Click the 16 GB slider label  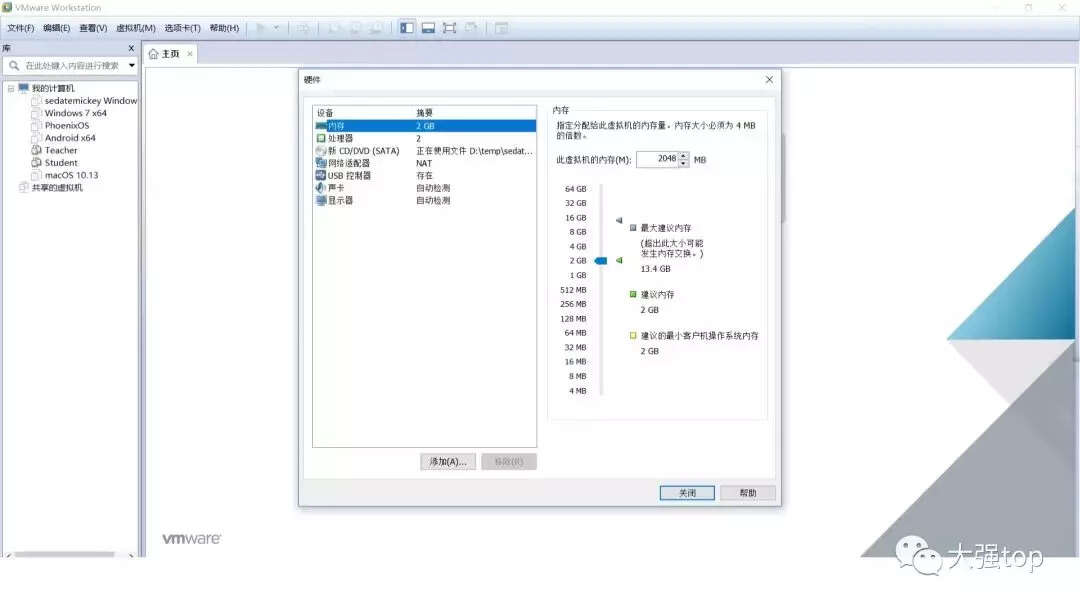point(575,218)
